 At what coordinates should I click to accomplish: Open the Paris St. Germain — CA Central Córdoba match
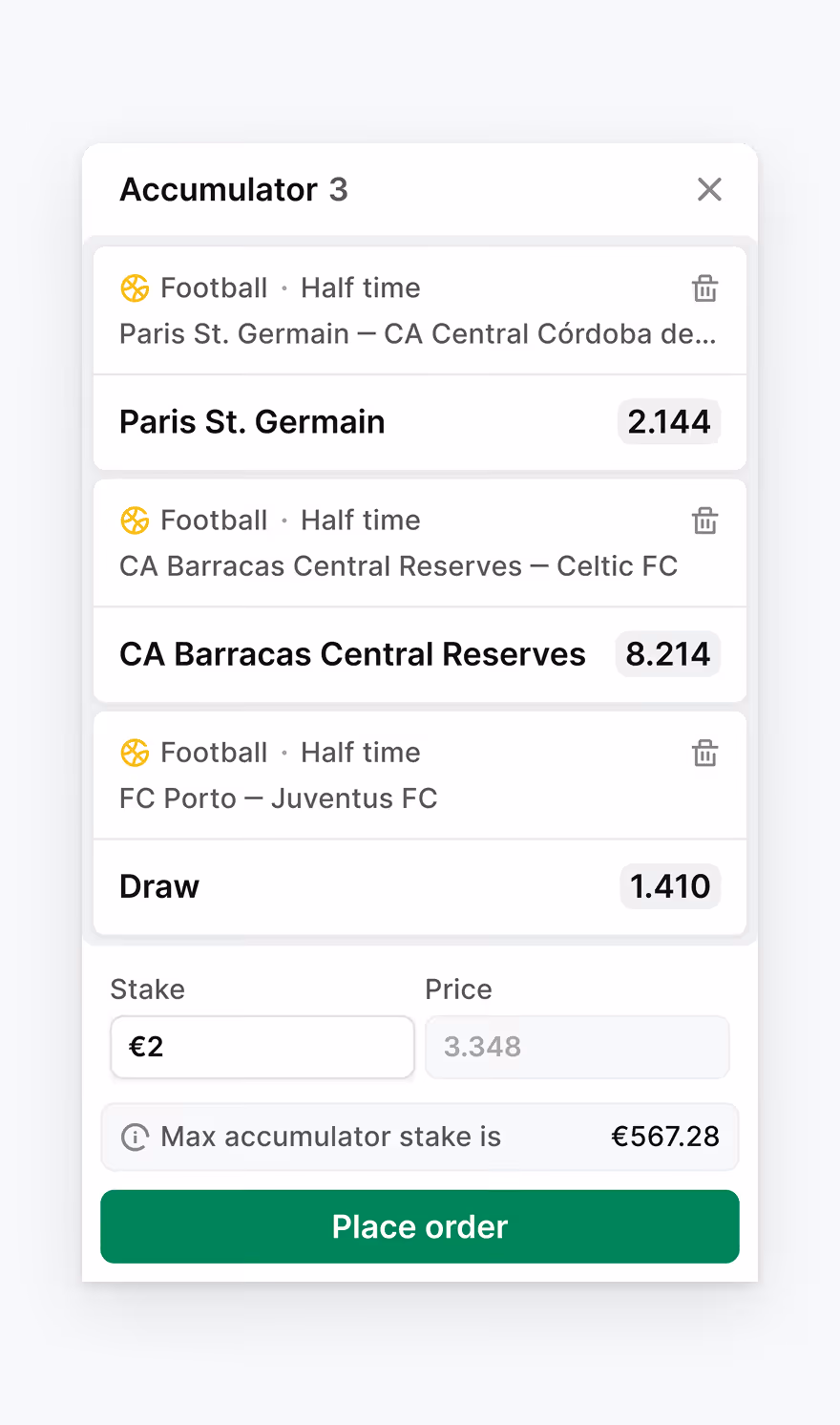[x=418, y=333]
